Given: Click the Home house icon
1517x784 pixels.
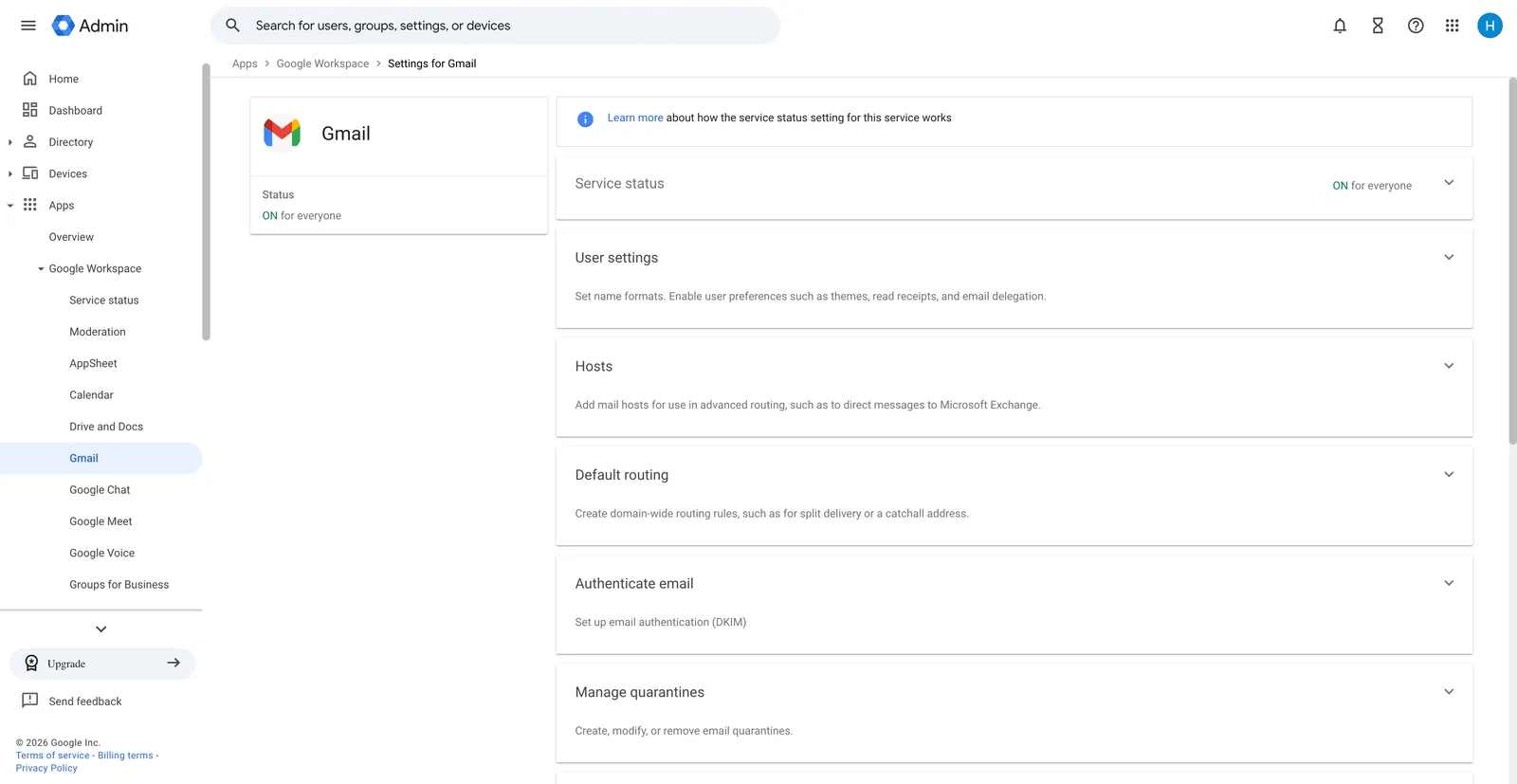Looking at the screenshot, I should tap(30, 79).
